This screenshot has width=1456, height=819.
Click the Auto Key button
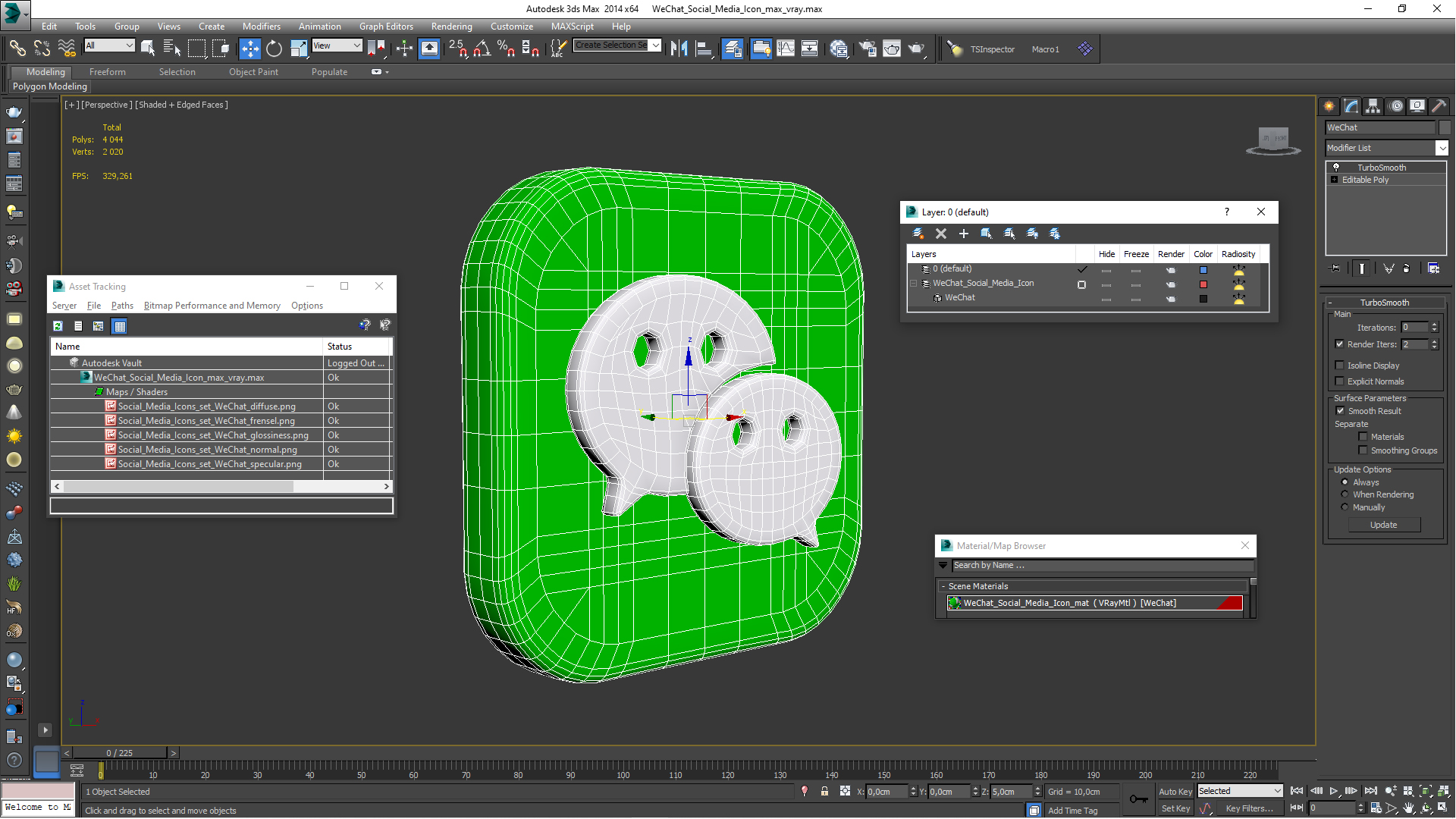coord(1175,791)
